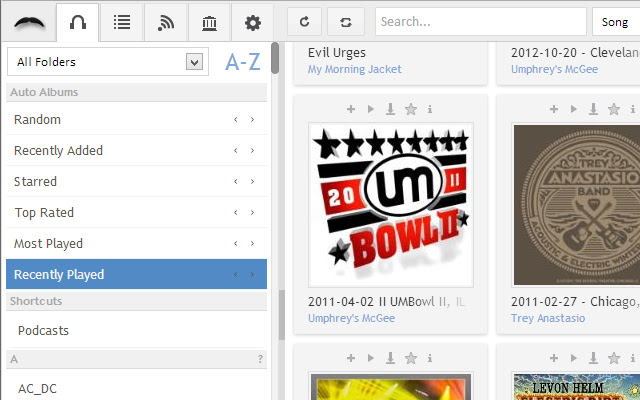The height and width of the screenshot is (400, 640).
Task: Click previous arrow on Recently Added row
Action: 236,151
